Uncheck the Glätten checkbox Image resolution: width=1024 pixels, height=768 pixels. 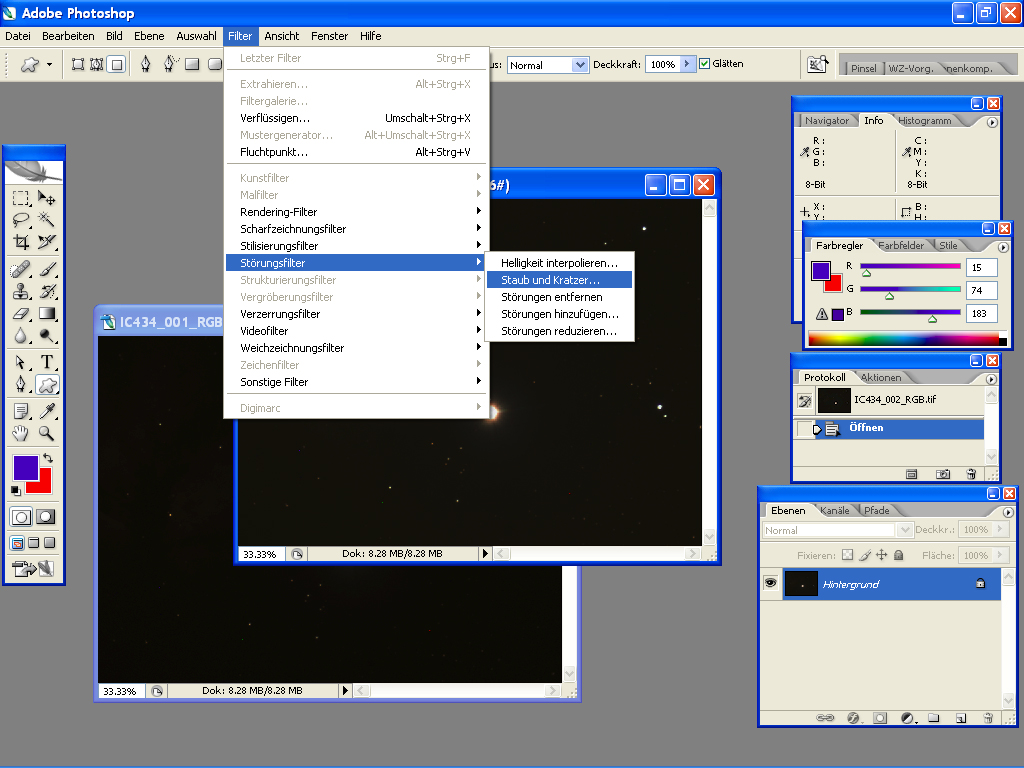point(704,64)
